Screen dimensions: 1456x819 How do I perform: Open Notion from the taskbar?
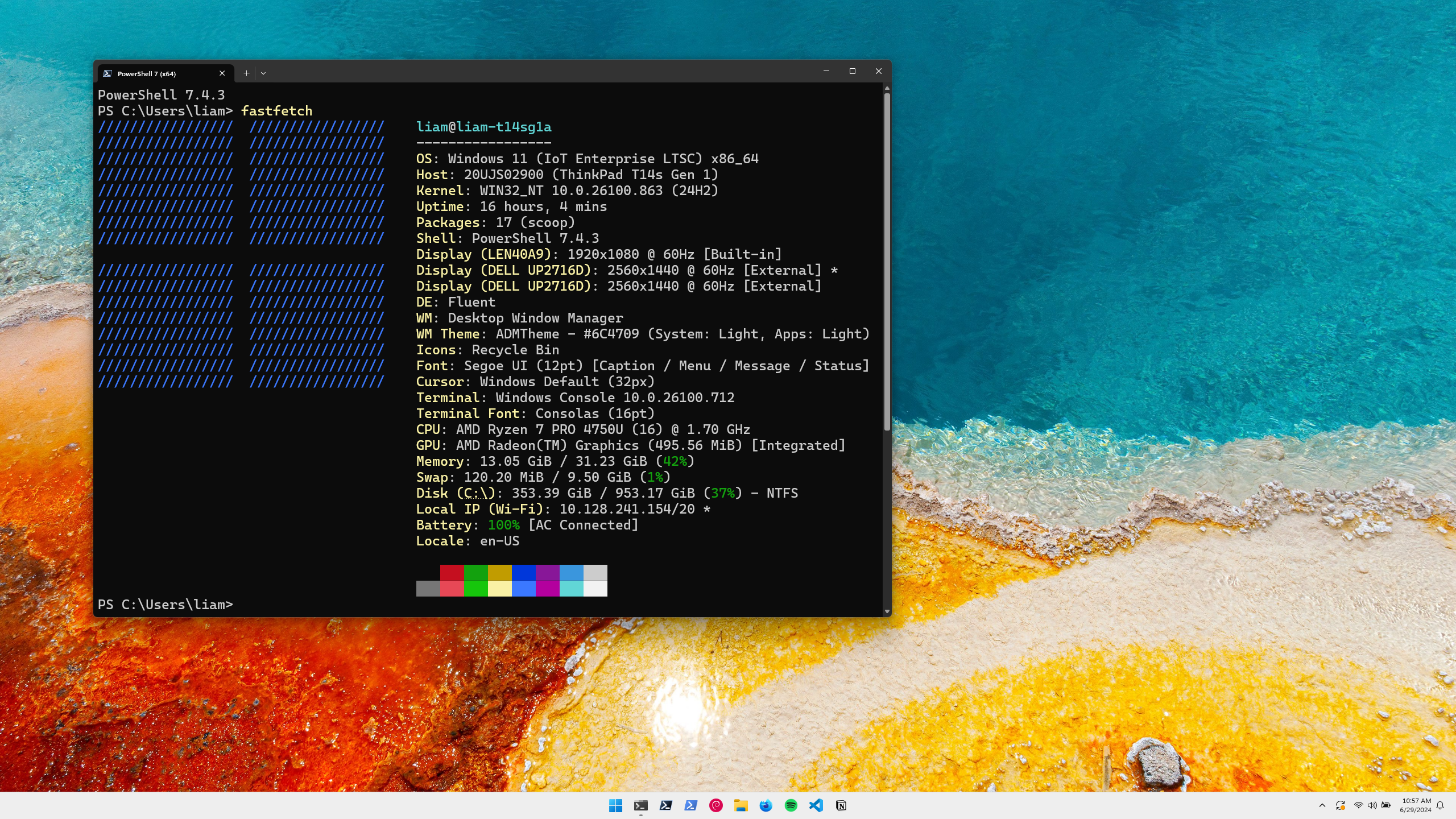coord(841,805)
